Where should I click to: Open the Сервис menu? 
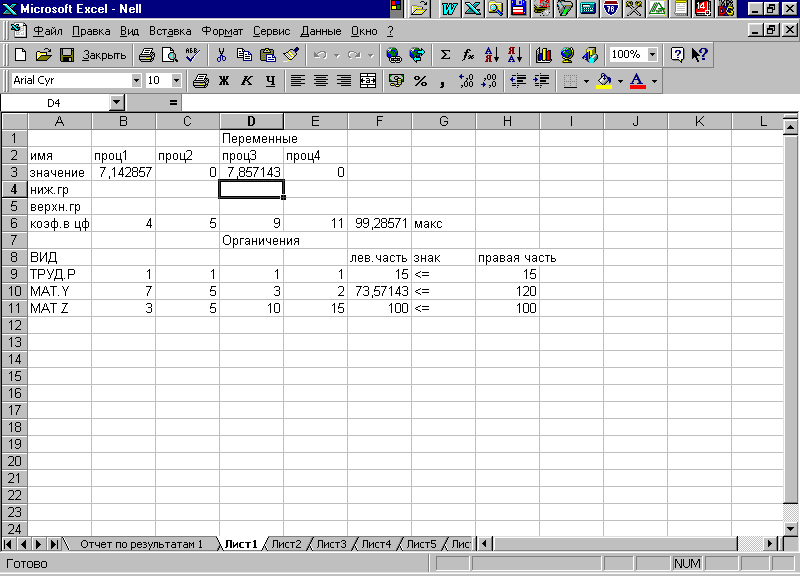click(271, 31)
